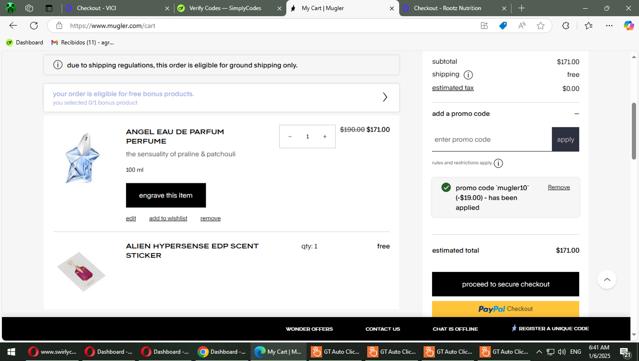Open Opera www.swirlyc taskbar item
Screen dimensions: 639x361
click(x=53, y=352)
